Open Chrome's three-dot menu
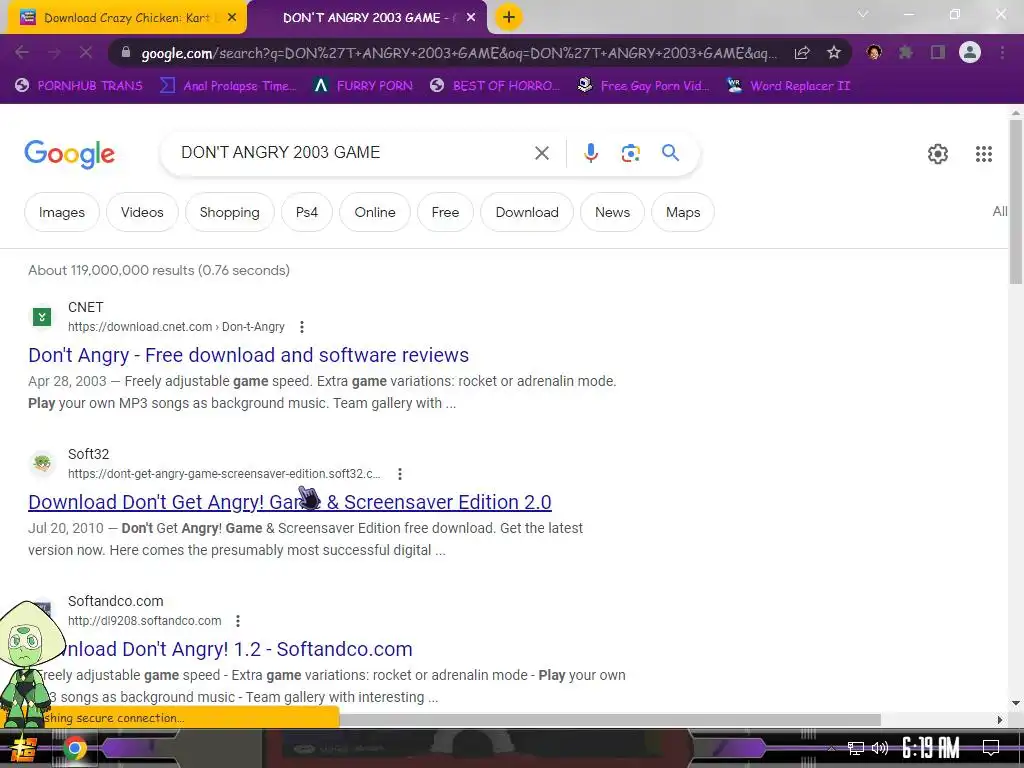Viewport: 1024px width, 768px height. pyautogui.click(x=1002, y=52)
